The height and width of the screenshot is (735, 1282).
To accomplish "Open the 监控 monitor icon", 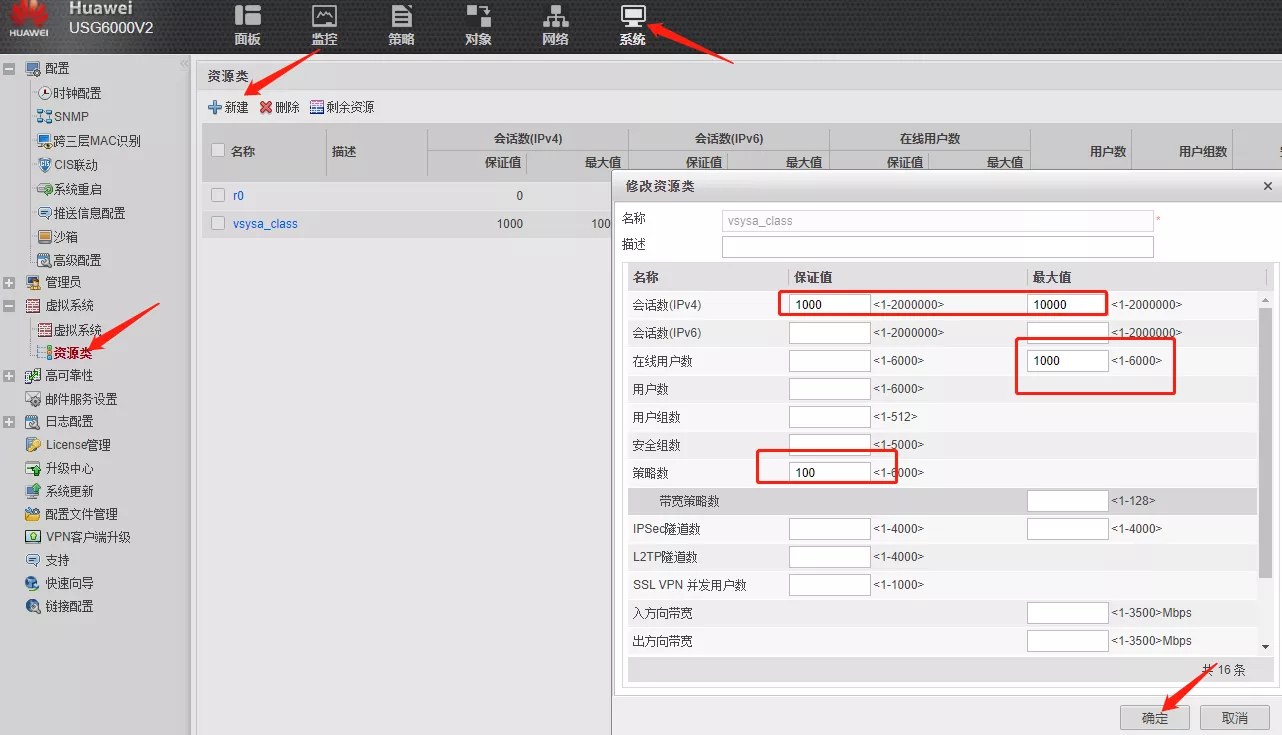I will pos(324,17).
